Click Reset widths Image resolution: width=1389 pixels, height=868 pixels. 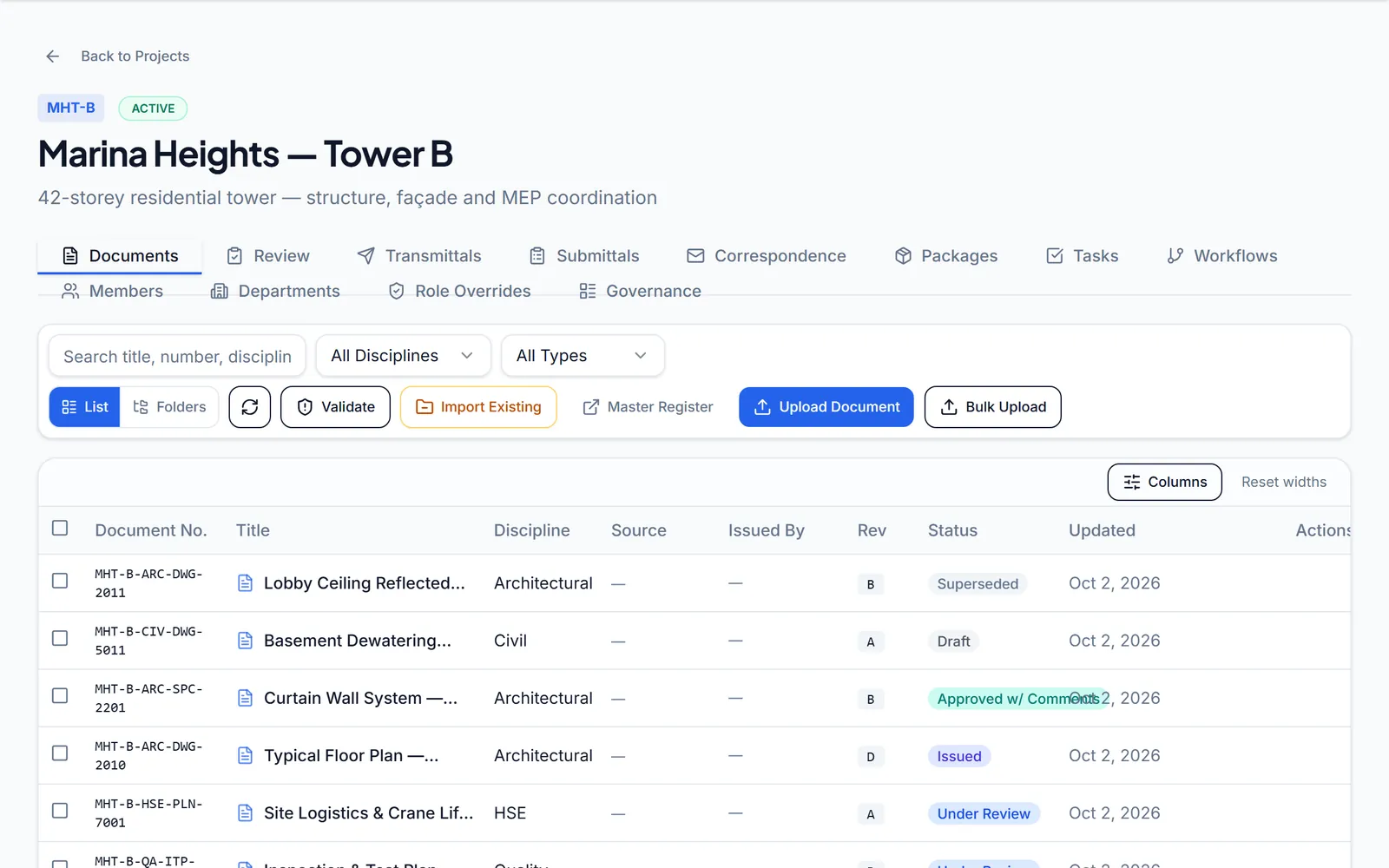[x=1284, y=482]
